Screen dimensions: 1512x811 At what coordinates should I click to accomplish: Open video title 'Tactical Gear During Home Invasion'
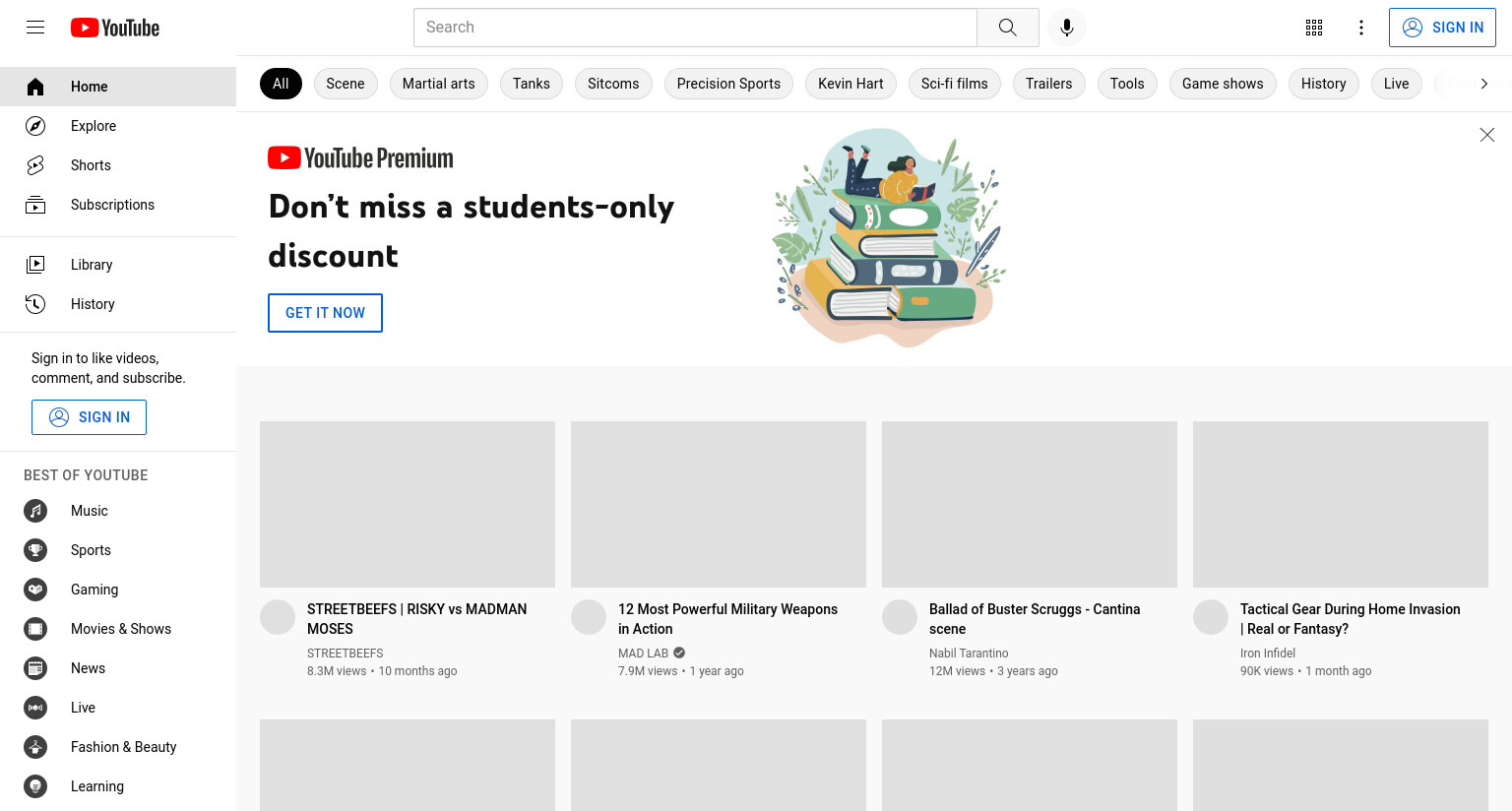pyautogui.click(x=1351, y=619)
